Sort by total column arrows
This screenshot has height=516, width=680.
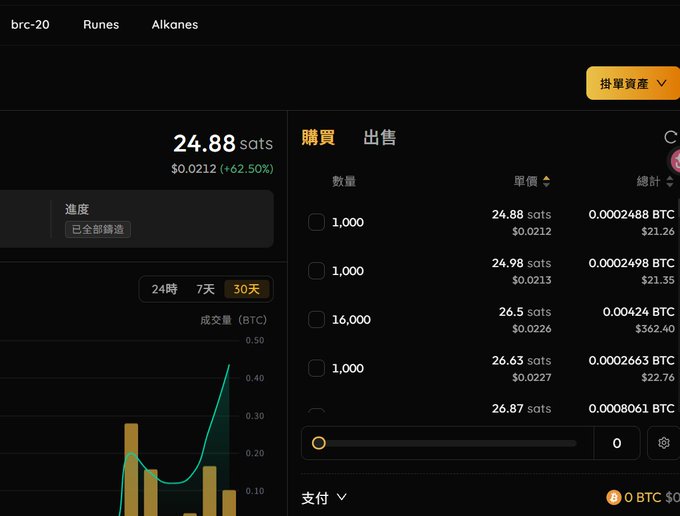point(670,181)
